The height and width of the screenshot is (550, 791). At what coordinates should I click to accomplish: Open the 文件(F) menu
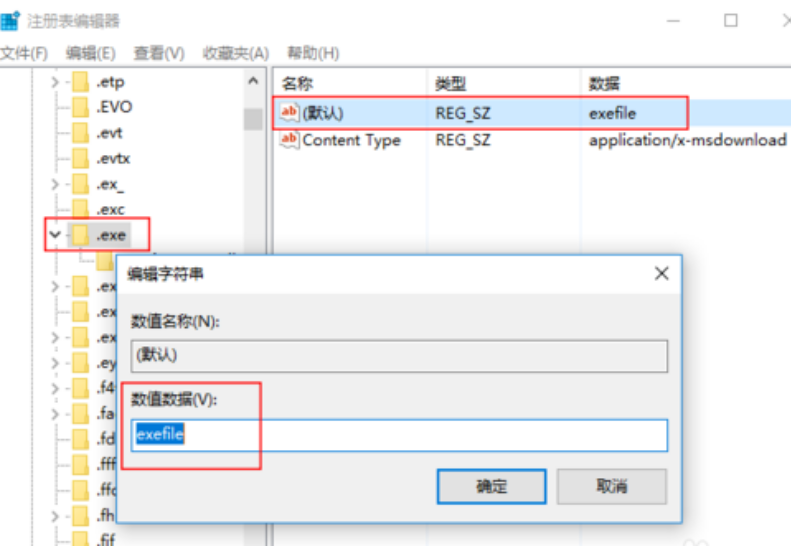pyautogui.click(x=24, y=53)
